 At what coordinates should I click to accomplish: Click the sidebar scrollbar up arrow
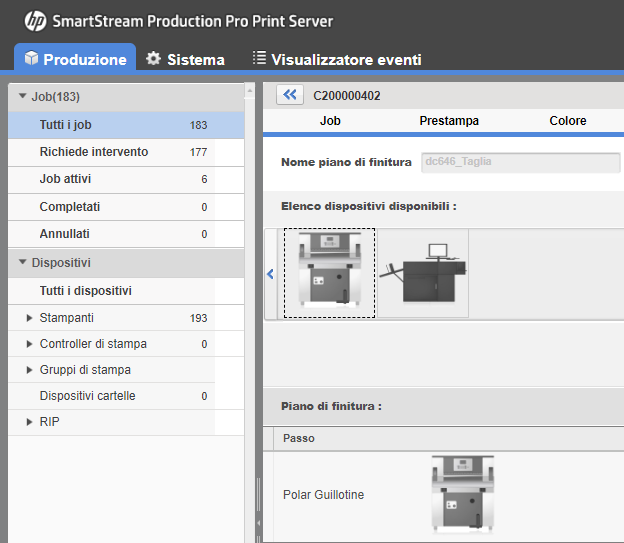pos(250,91)
